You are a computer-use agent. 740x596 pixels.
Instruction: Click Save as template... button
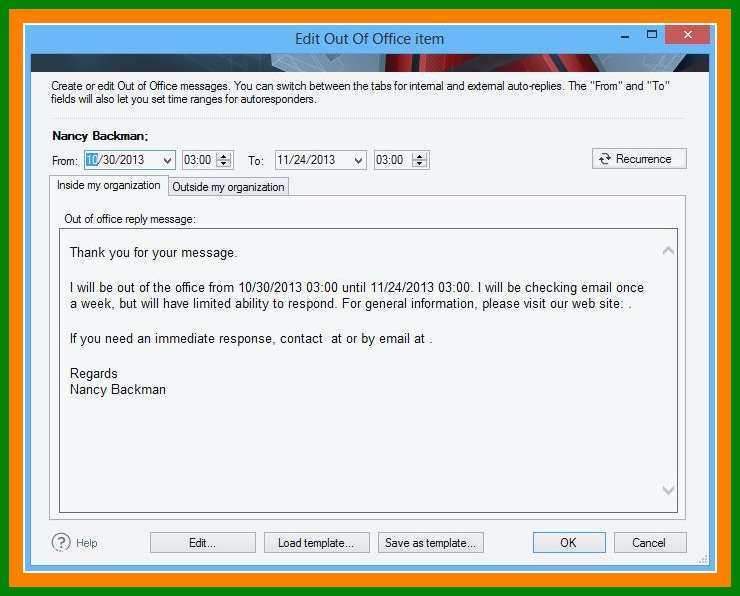click(430, 543)
